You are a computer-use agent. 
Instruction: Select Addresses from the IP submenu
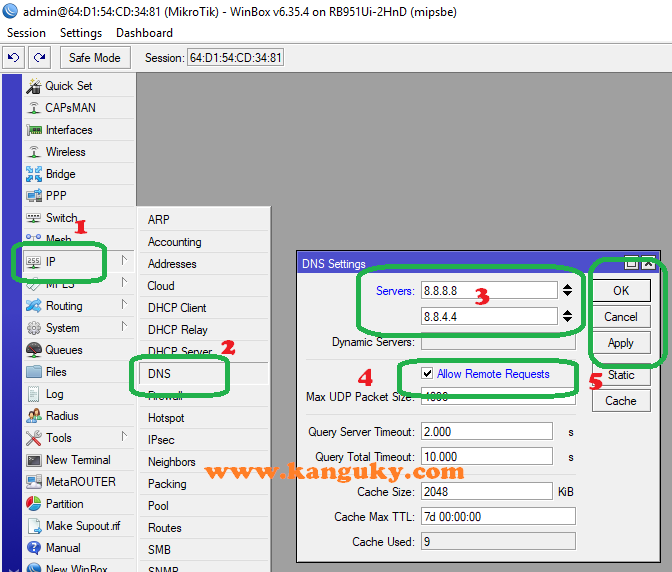[x=204, y=264]
